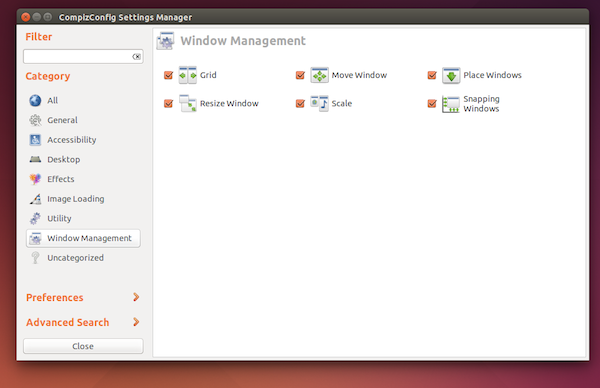
Task: Open the Grid plugin icon
Action: 188,75
